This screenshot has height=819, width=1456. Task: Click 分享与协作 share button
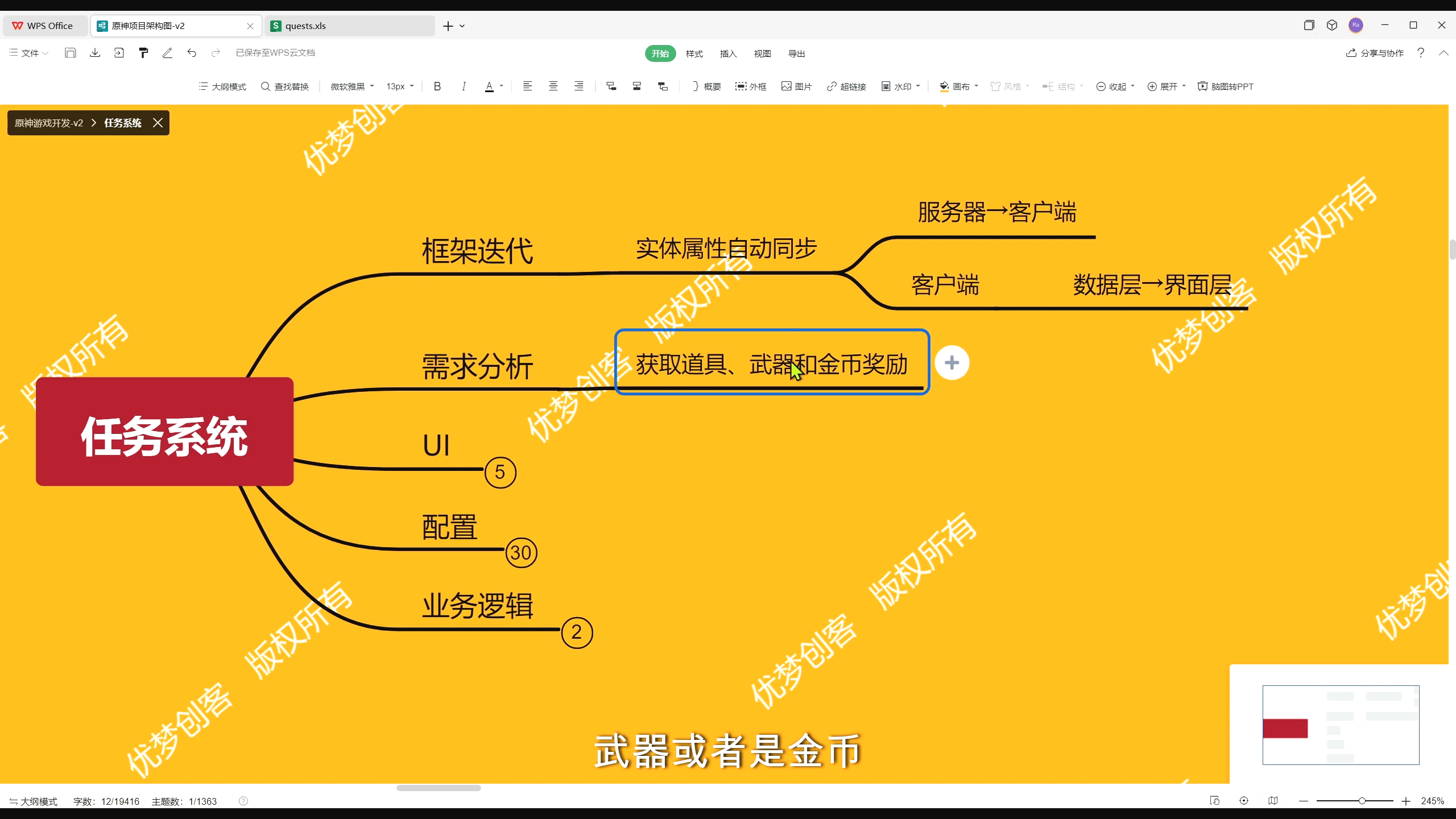click(x=1375, y=53)
